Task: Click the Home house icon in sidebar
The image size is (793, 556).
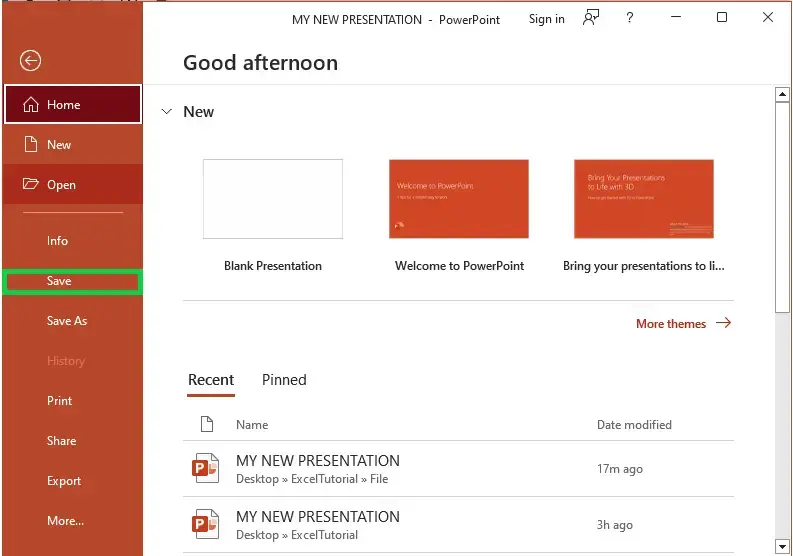Action: [31, 105]
